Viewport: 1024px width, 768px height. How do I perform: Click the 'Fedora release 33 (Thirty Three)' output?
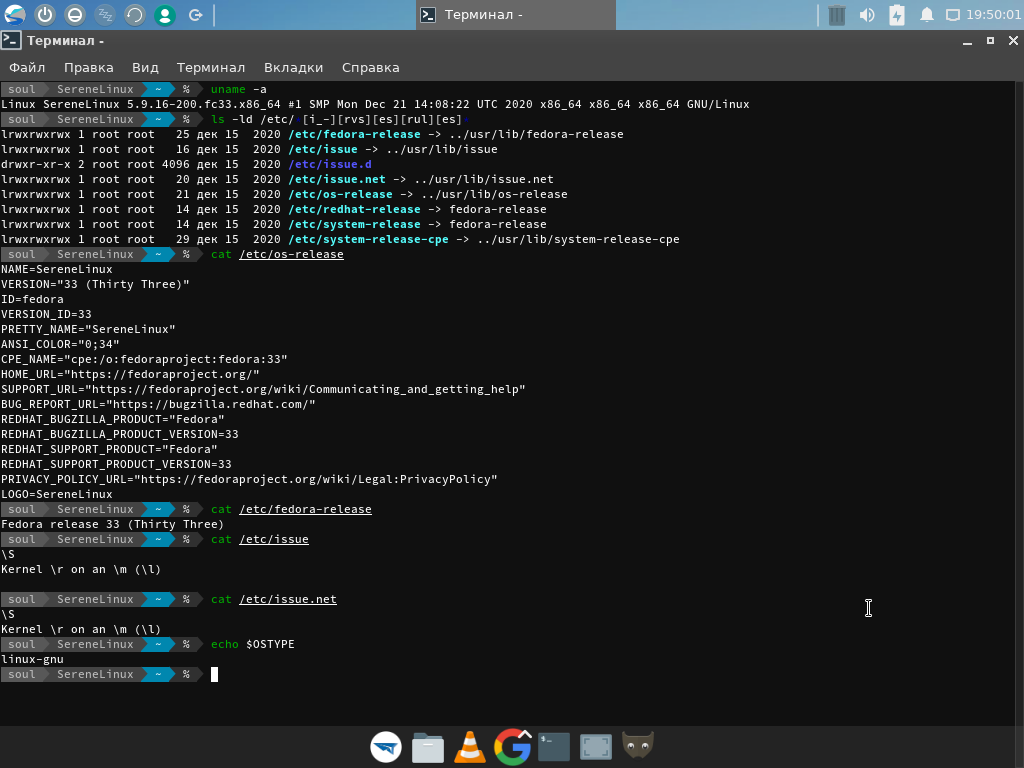click(x=112, y=524)
